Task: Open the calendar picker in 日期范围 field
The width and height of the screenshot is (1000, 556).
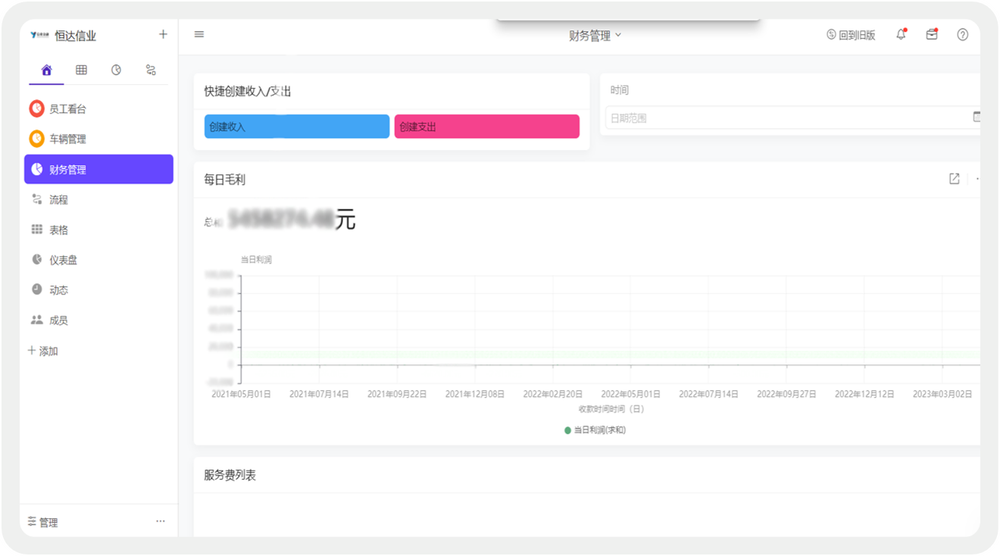Action: 977,117
